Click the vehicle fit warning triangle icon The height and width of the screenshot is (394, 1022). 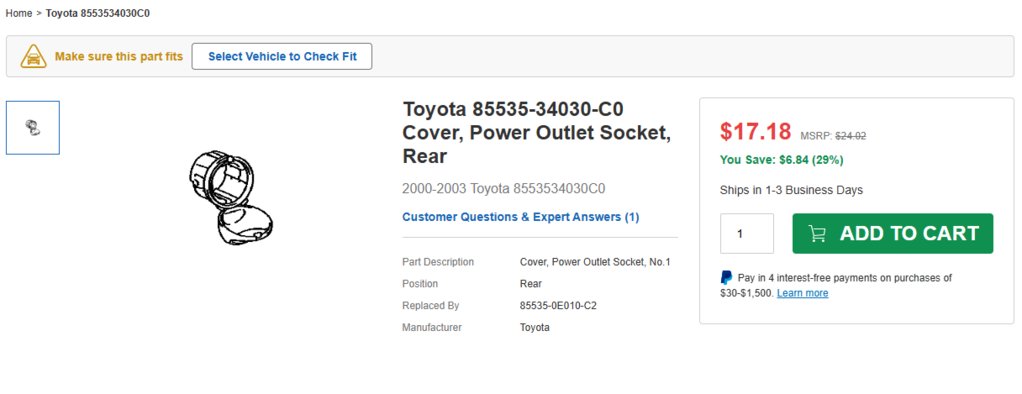tap(33, 57)
